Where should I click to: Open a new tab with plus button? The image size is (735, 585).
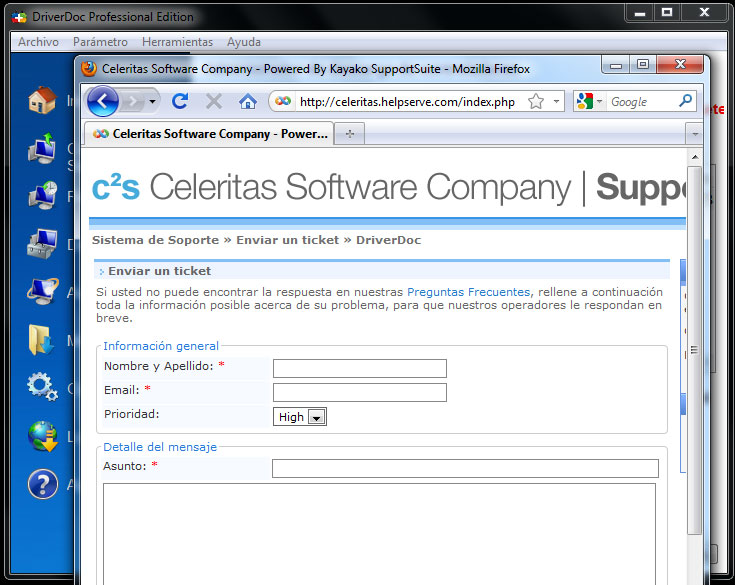(349, 133)
